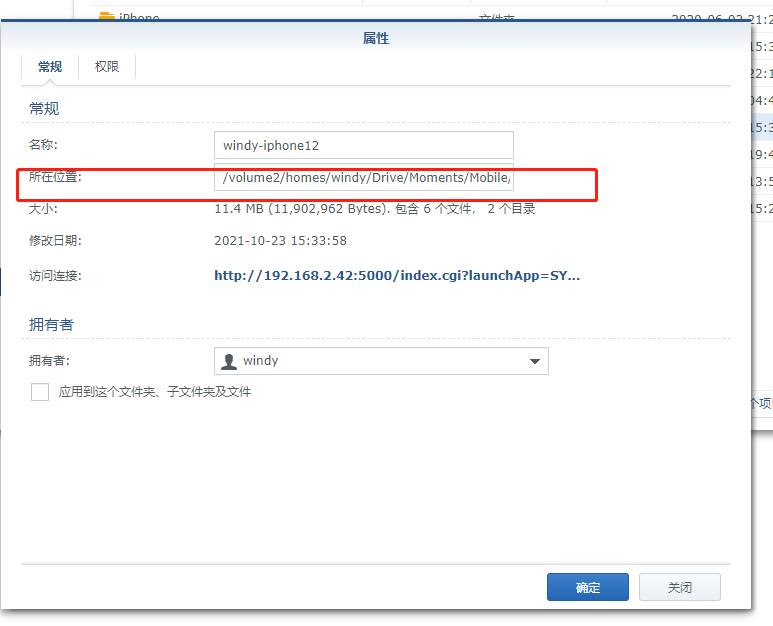Click the user icon beside owner windy

229,361
